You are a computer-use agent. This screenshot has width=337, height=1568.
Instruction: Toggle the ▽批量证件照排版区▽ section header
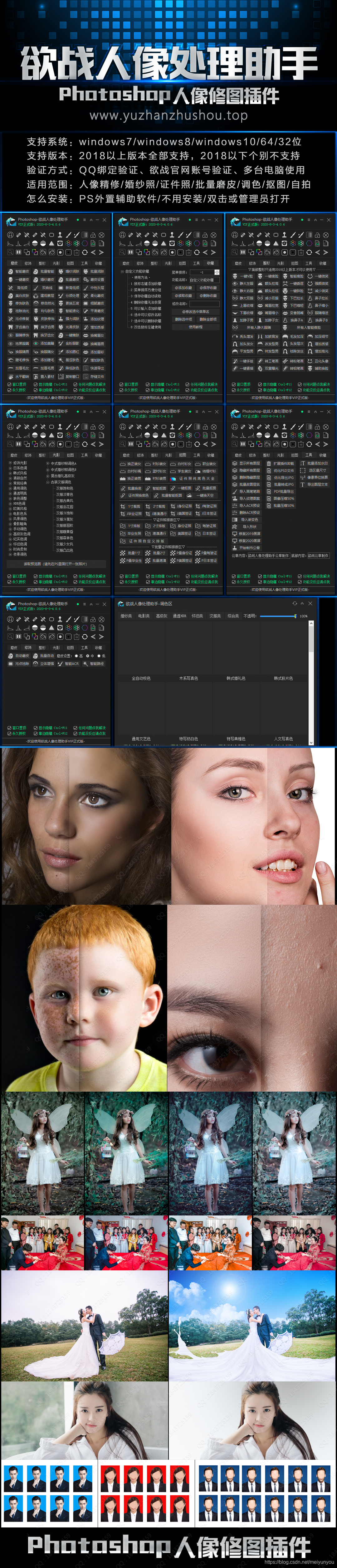(168, 547)
